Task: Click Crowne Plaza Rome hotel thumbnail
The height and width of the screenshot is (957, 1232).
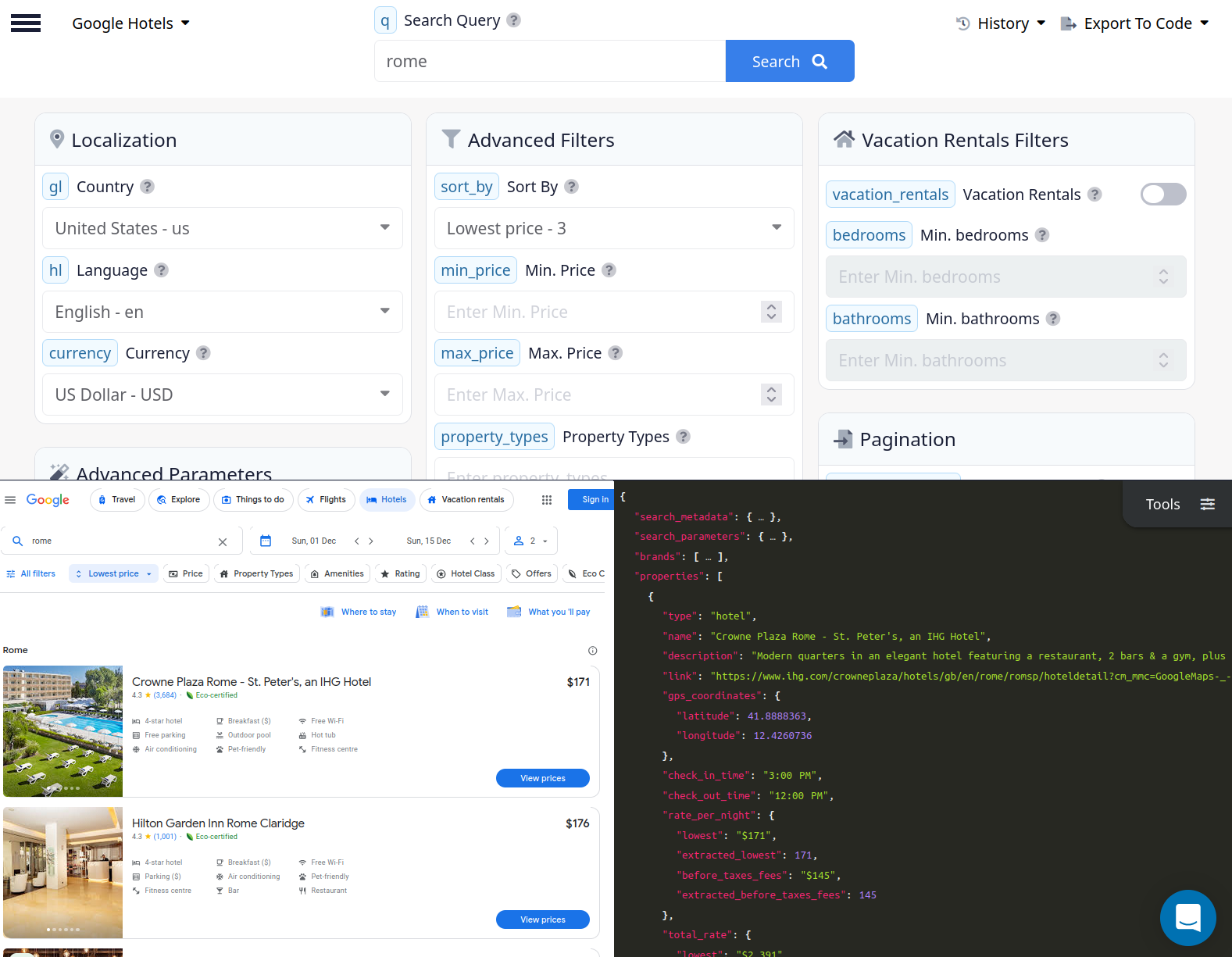Action: click(62, 731)
